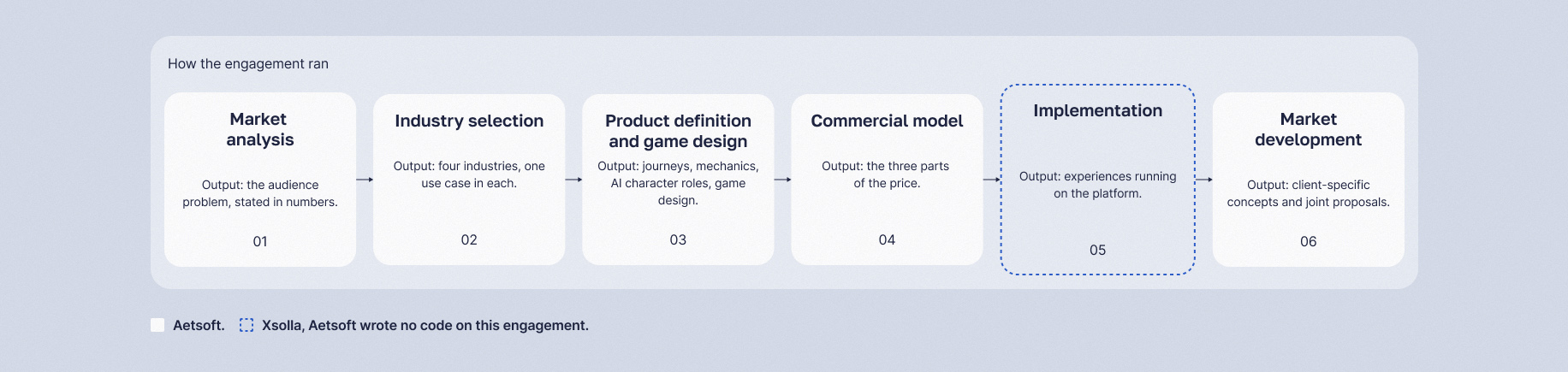Click arrow between Implementation and Market development
This screenshot has width=1568, height=372.
point(1204,180)
